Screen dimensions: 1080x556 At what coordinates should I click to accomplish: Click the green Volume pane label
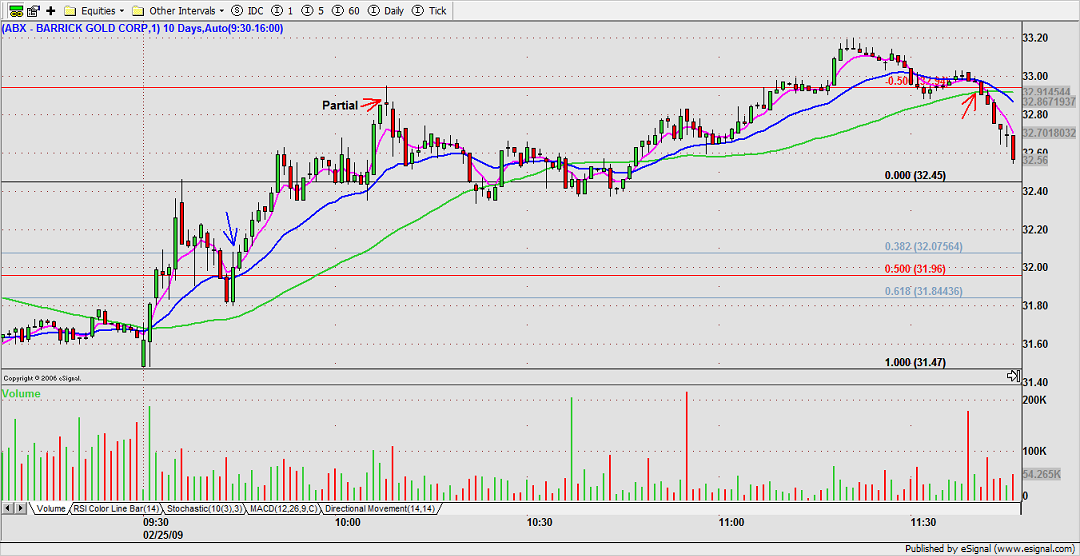pyautogui.click(x=21, y=394)
